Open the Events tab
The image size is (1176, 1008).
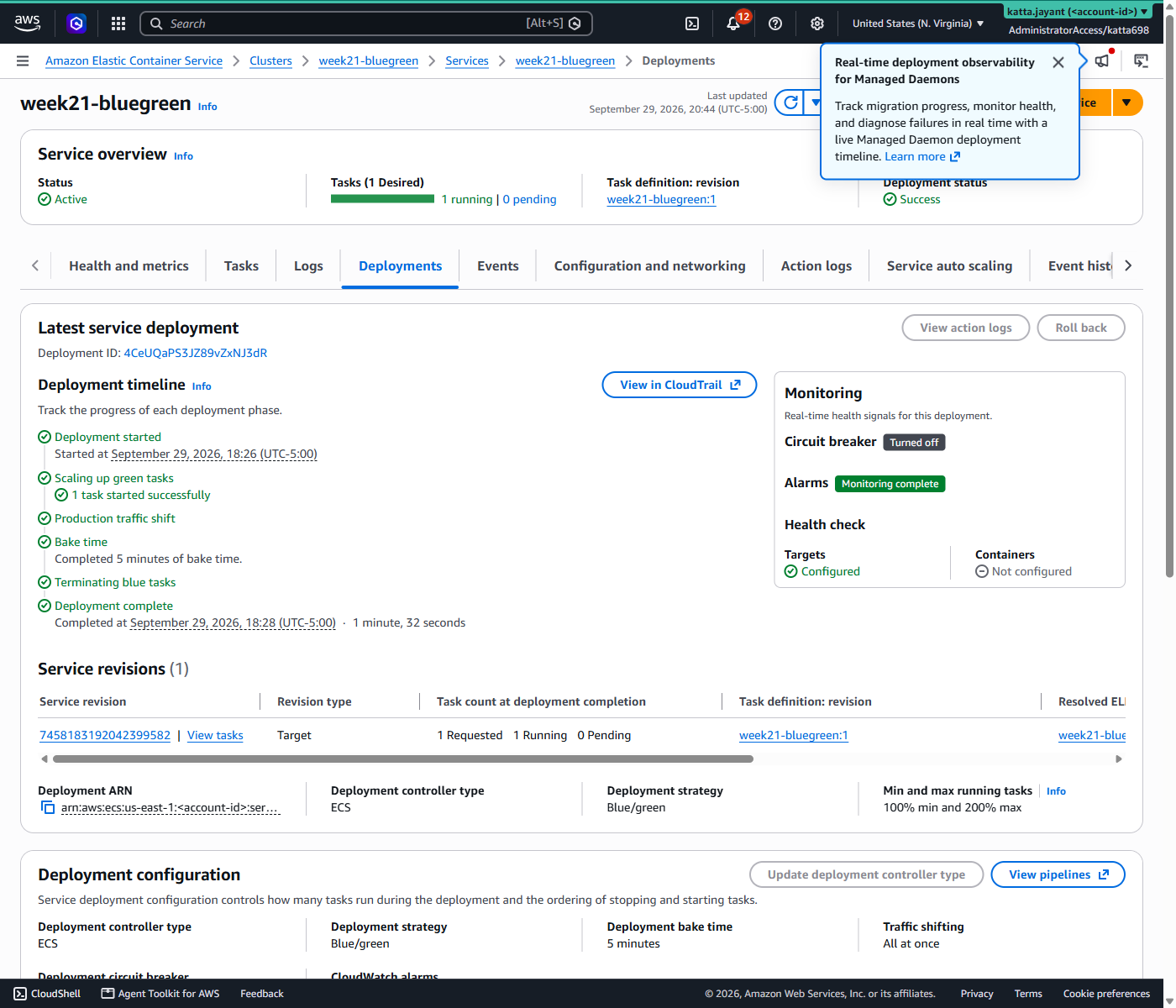(x=498, y=266)
